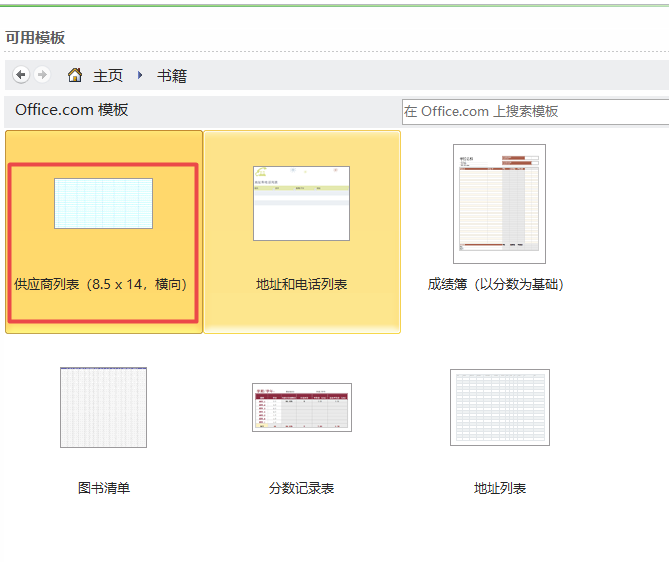This screenshot has height=562, width=669.
Task: Select the 分数记录表 template thumbnail
Action: pyautogui.click(x=302, y=408)
